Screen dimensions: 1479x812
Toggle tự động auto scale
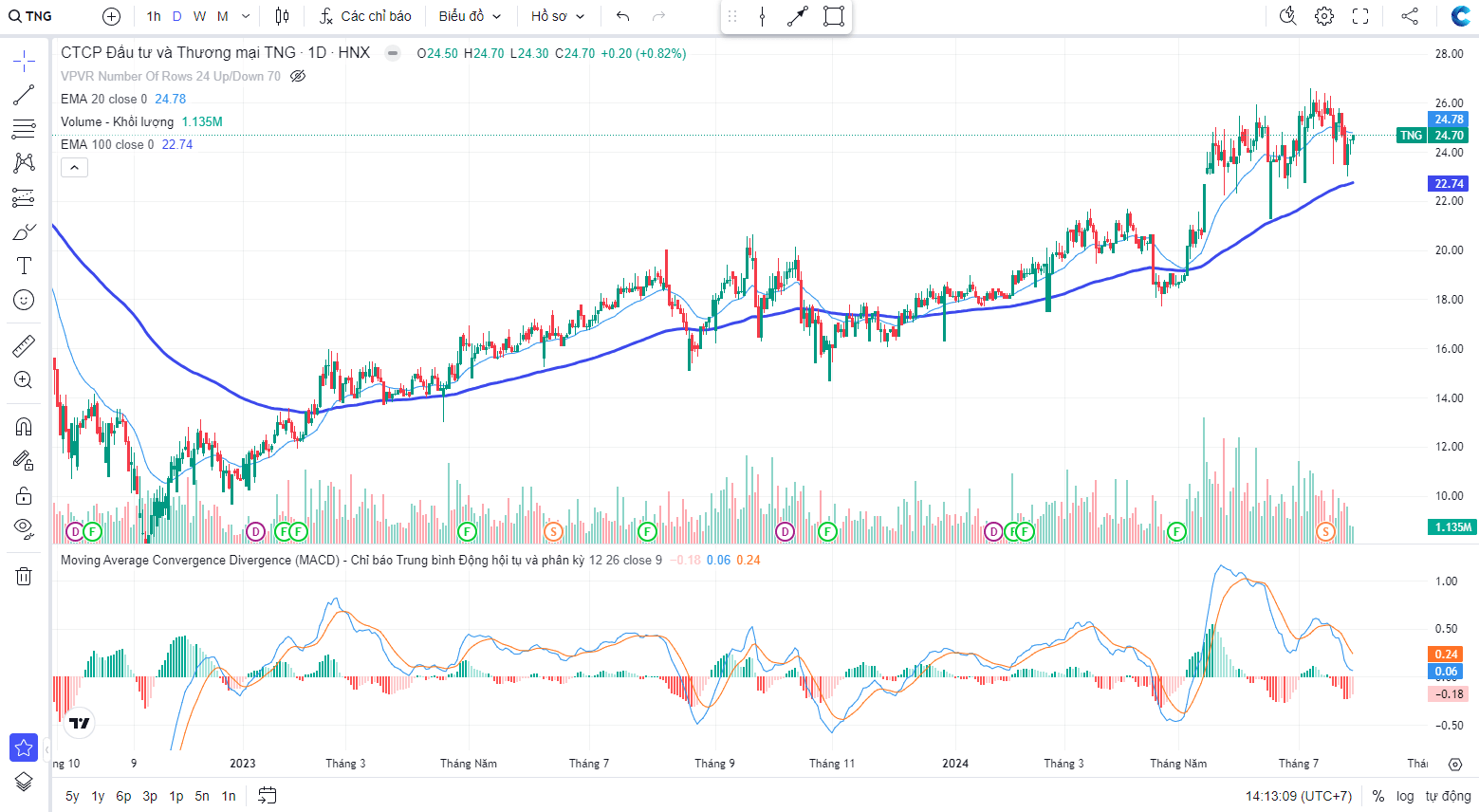[x=1448, y=796]
